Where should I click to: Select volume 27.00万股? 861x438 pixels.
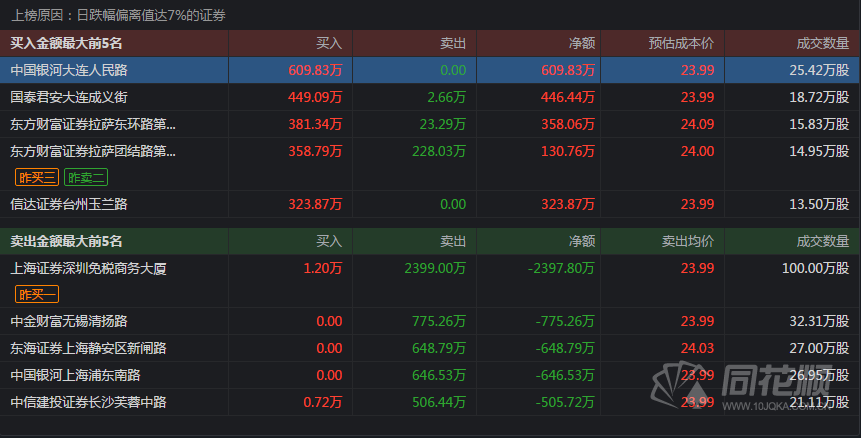[819, 348]
